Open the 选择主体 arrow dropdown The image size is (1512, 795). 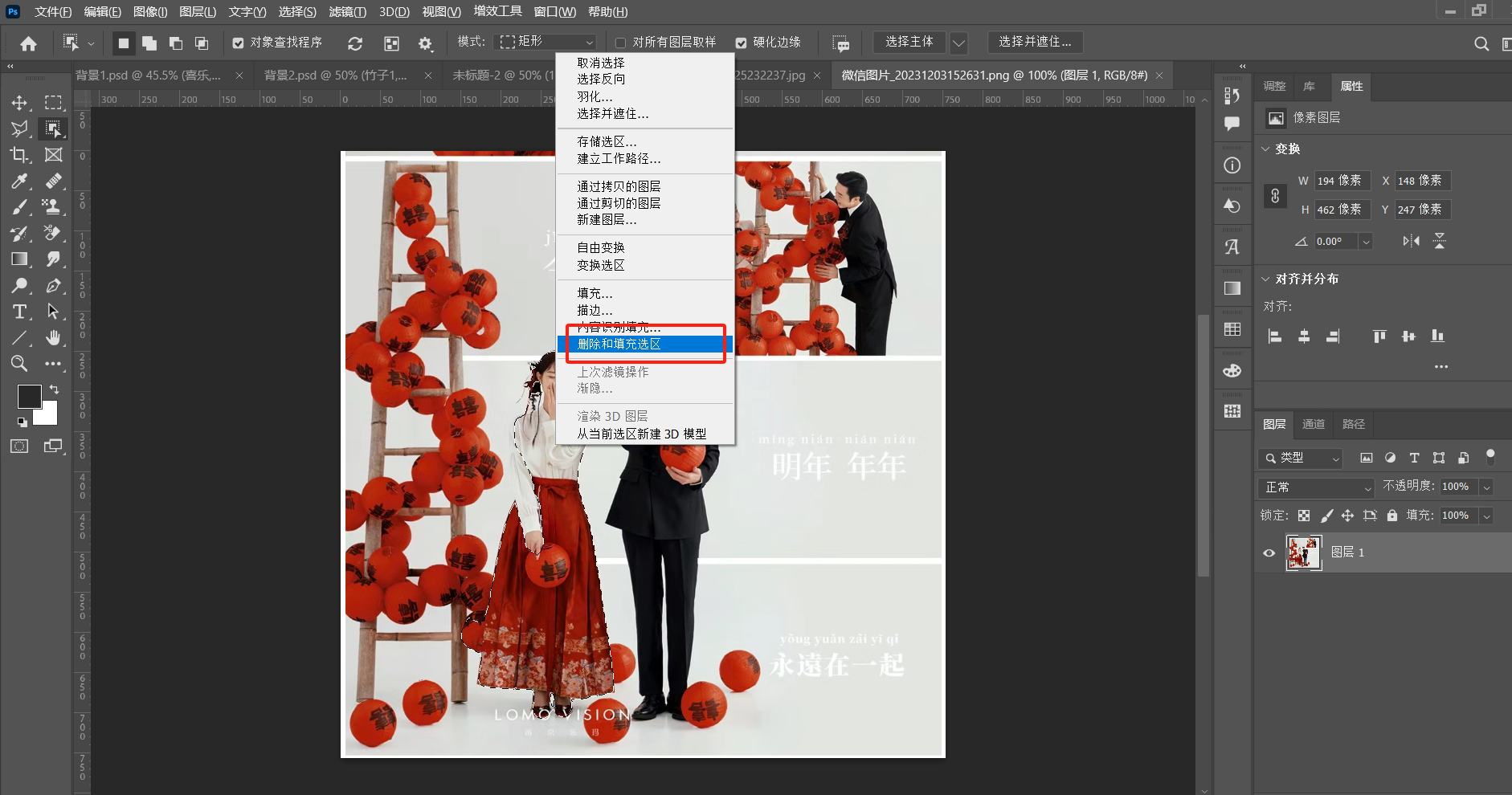[958, 43]
